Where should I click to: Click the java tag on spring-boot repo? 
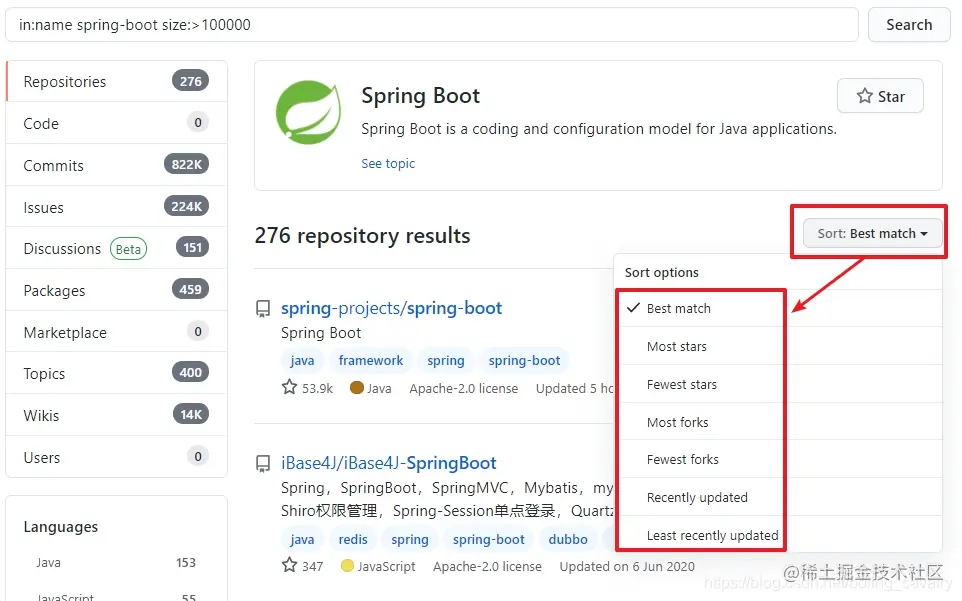302,361
